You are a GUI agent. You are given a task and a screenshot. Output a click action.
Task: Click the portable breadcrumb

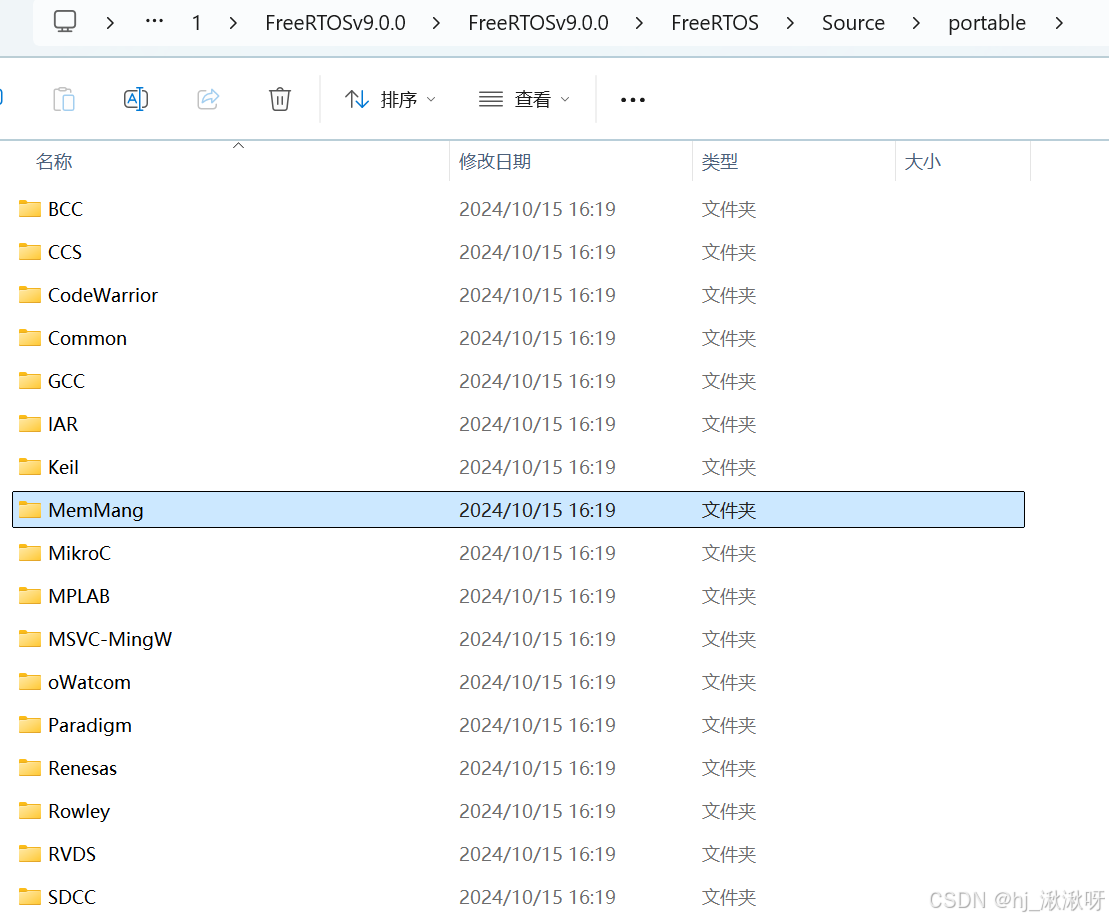click(x=987, y=23)
